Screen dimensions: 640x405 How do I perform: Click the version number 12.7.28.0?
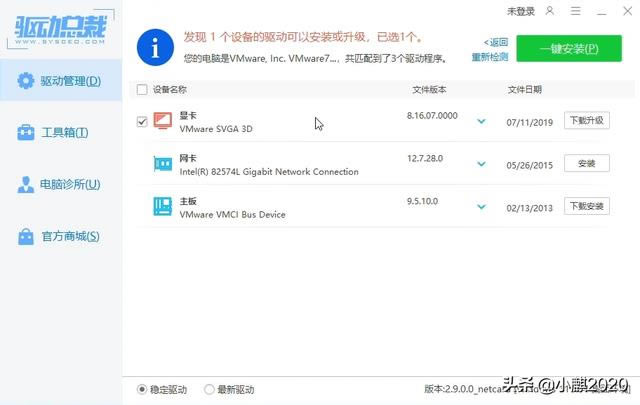(x=425, y=158)
